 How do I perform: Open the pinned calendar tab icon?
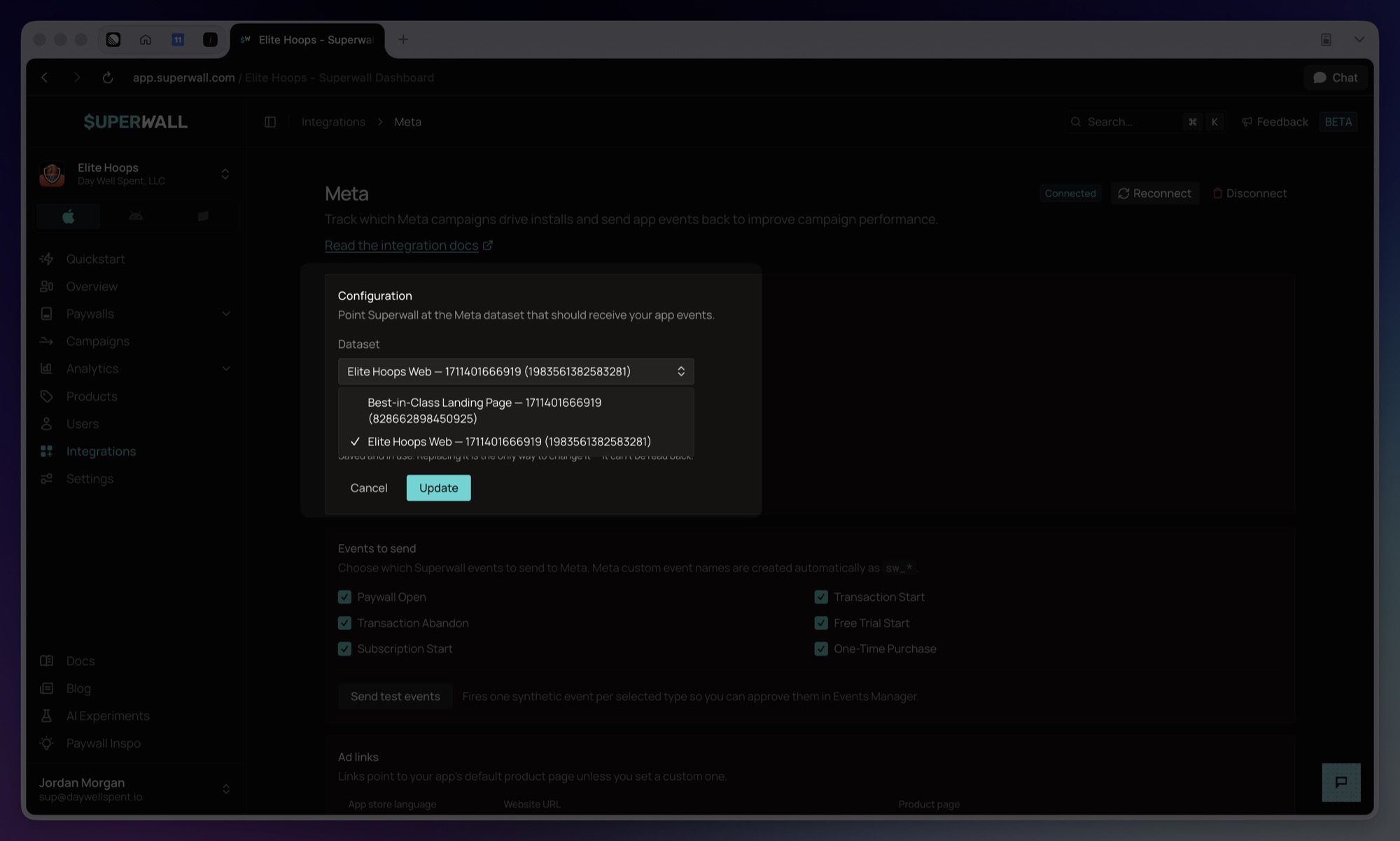click(x=178, y=40)
